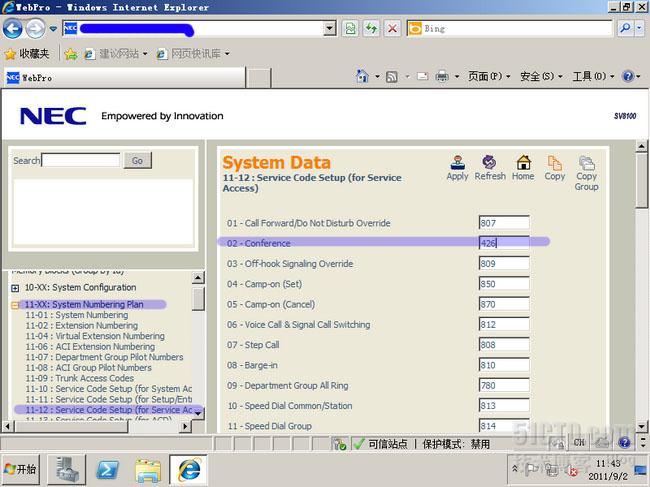Viewport: 650px width, 487px height.
Task: Select the WebPro browser tab
Action: [124, 78]
